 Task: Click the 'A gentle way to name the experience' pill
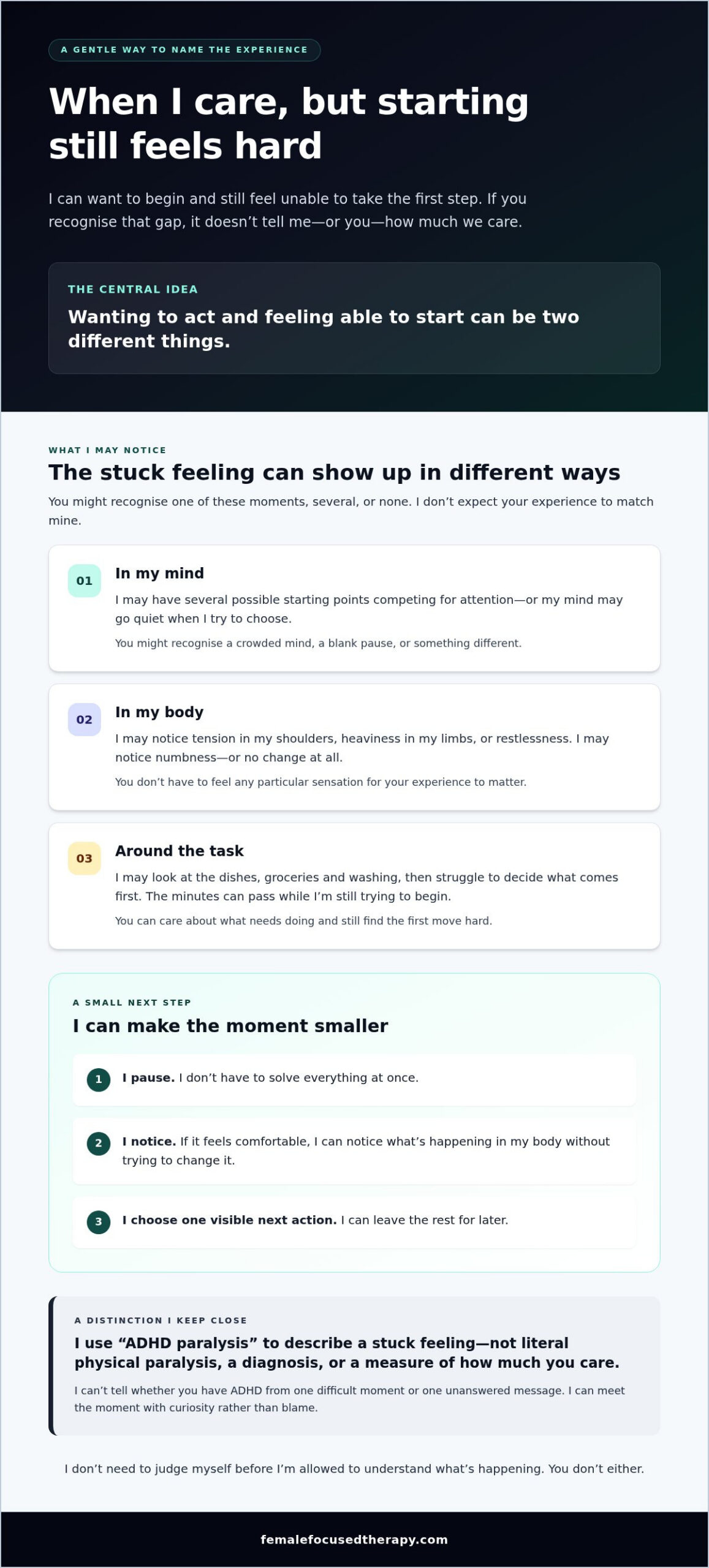(184, 50)
